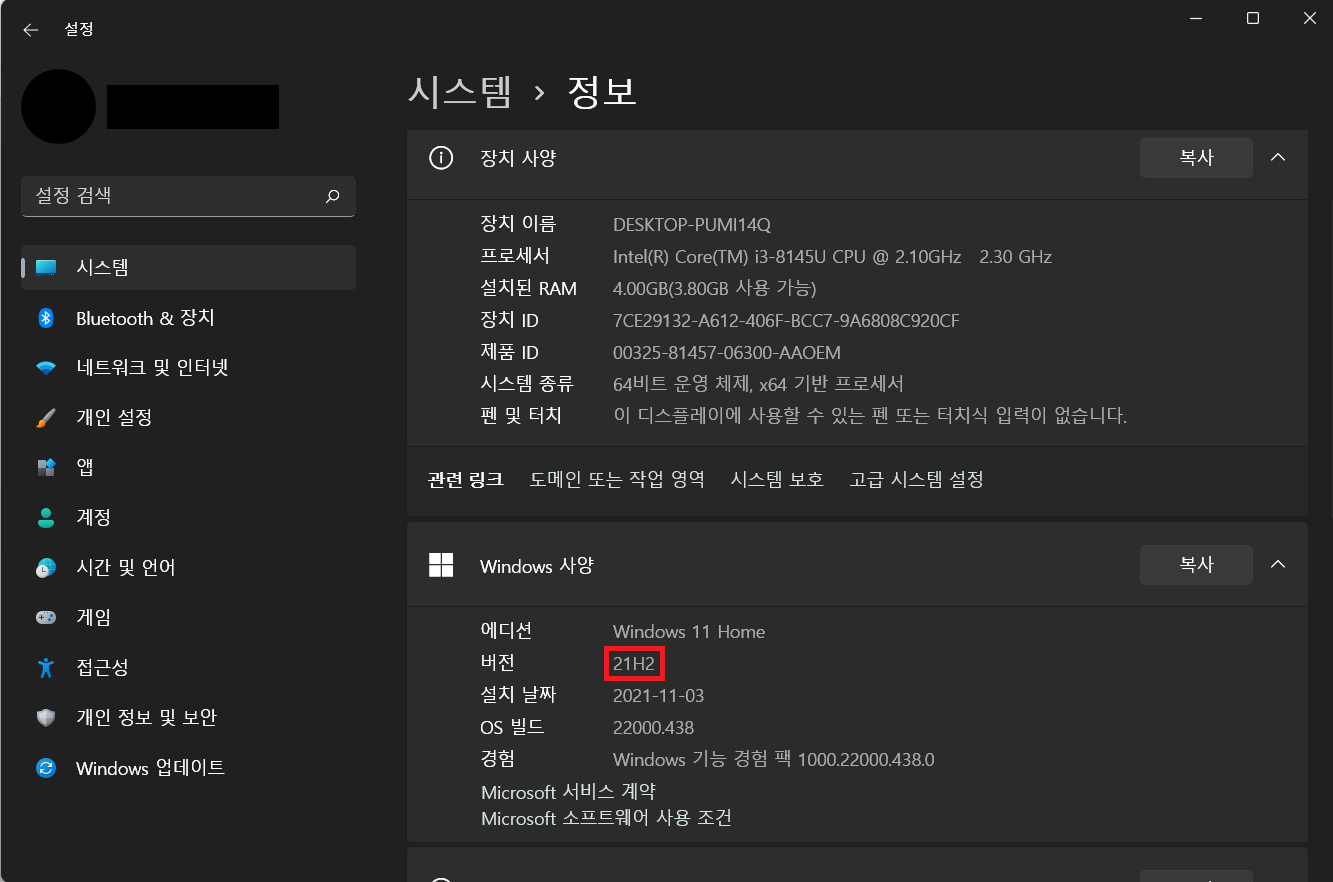Click the search magnifier icon

coord(333,196)
